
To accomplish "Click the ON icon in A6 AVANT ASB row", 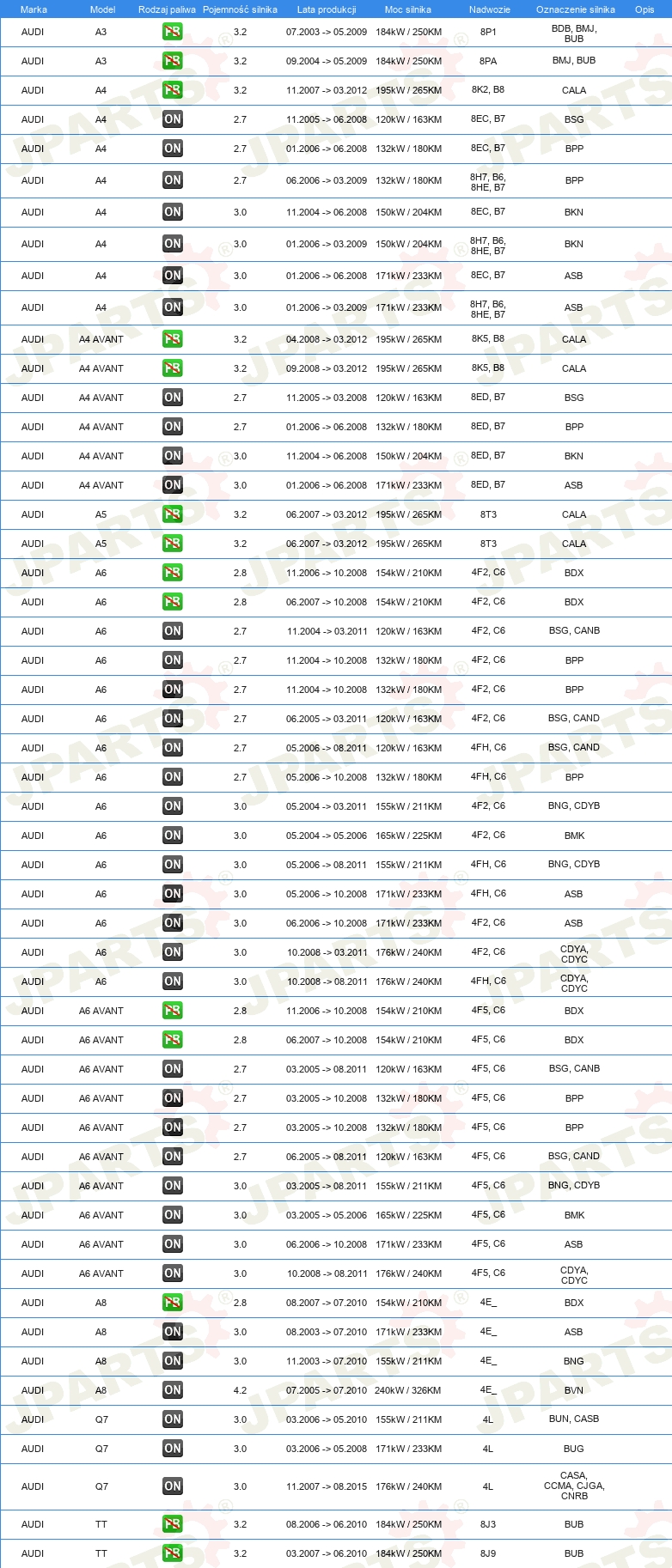I will tap(173, 1244).
